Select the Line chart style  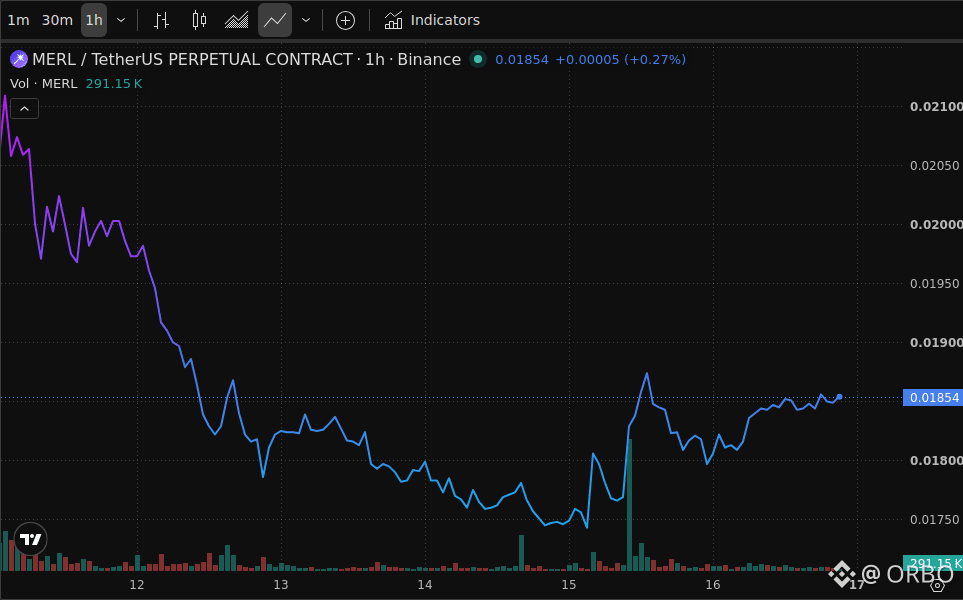click(x=275, y=20)
